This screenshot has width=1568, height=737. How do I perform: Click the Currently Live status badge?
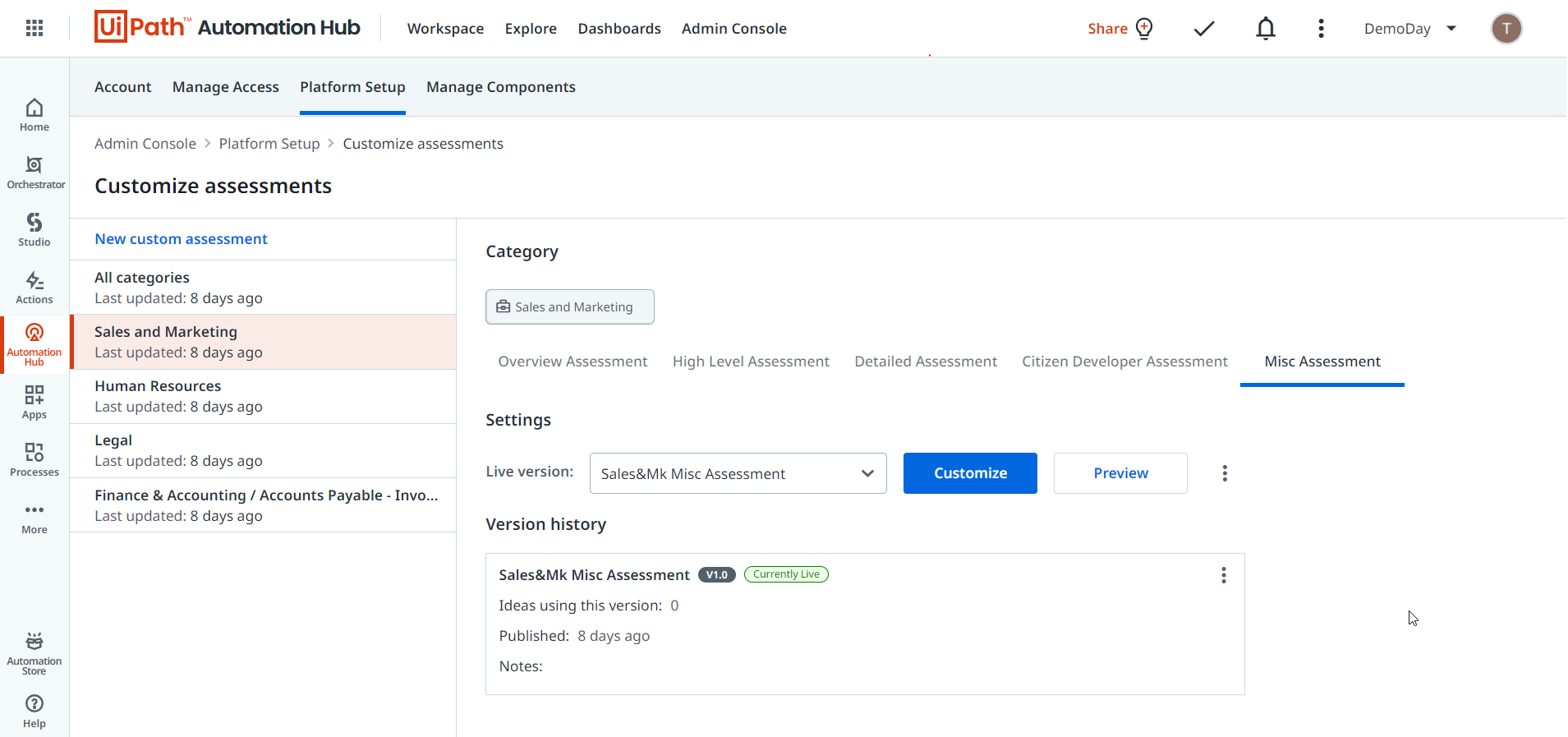click(786, 574)
